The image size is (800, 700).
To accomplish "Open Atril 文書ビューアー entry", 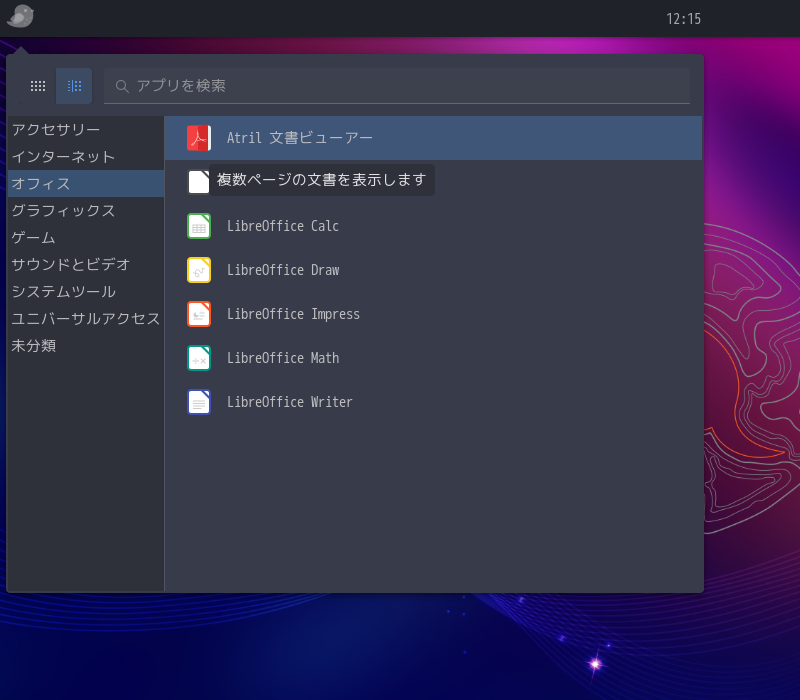I will click(x=433, y=138).
